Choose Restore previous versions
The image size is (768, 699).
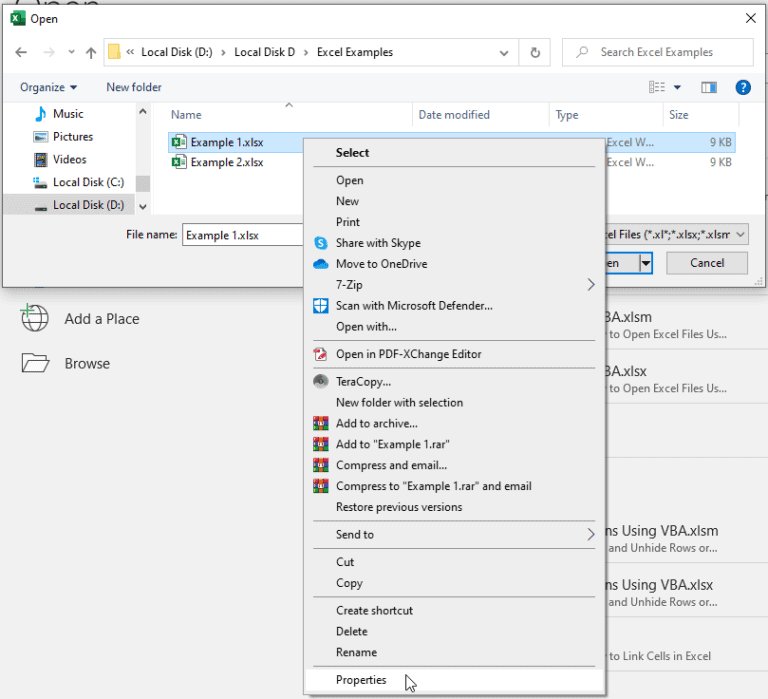[399, 507]
